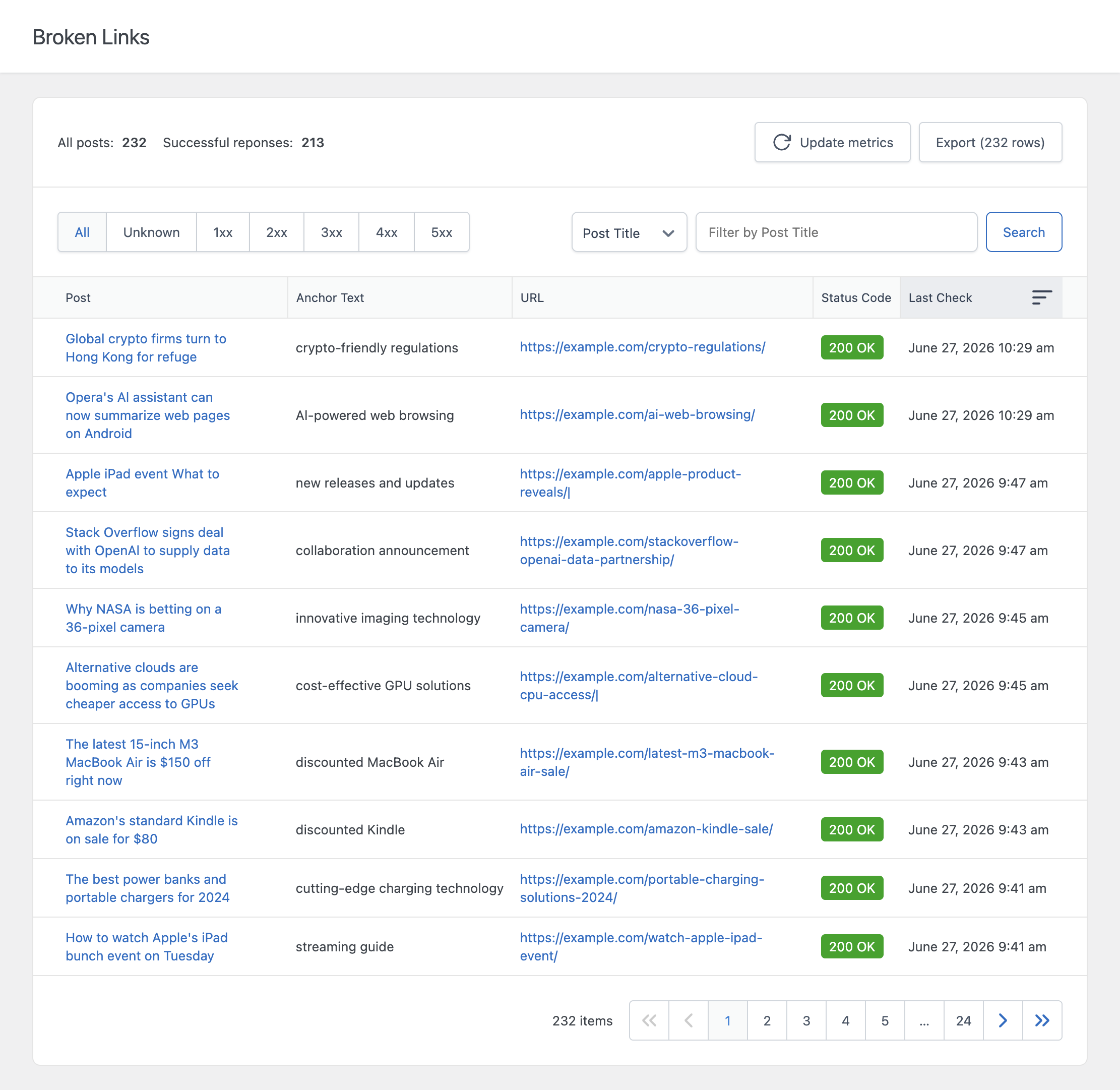Screen dimensions: 1120x1090
Task: Select the Unknown status filter tab
Action: tap(152, 232)
